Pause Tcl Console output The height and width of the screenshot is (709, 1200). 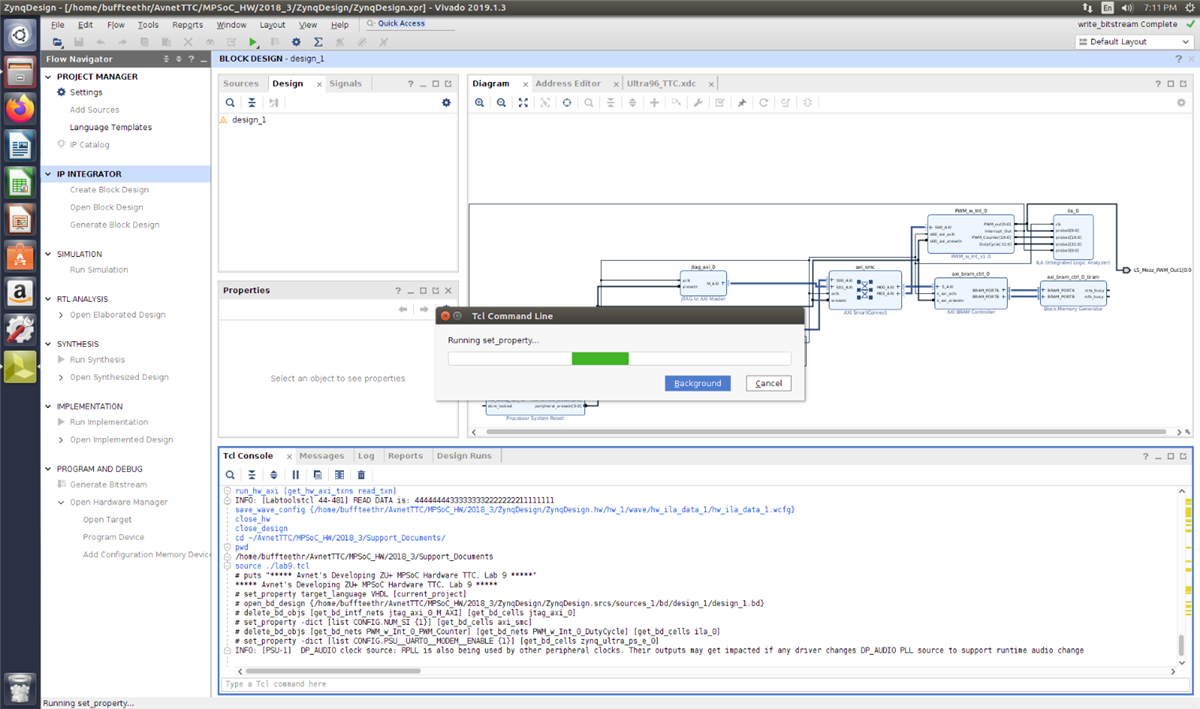tap(296, 475)
